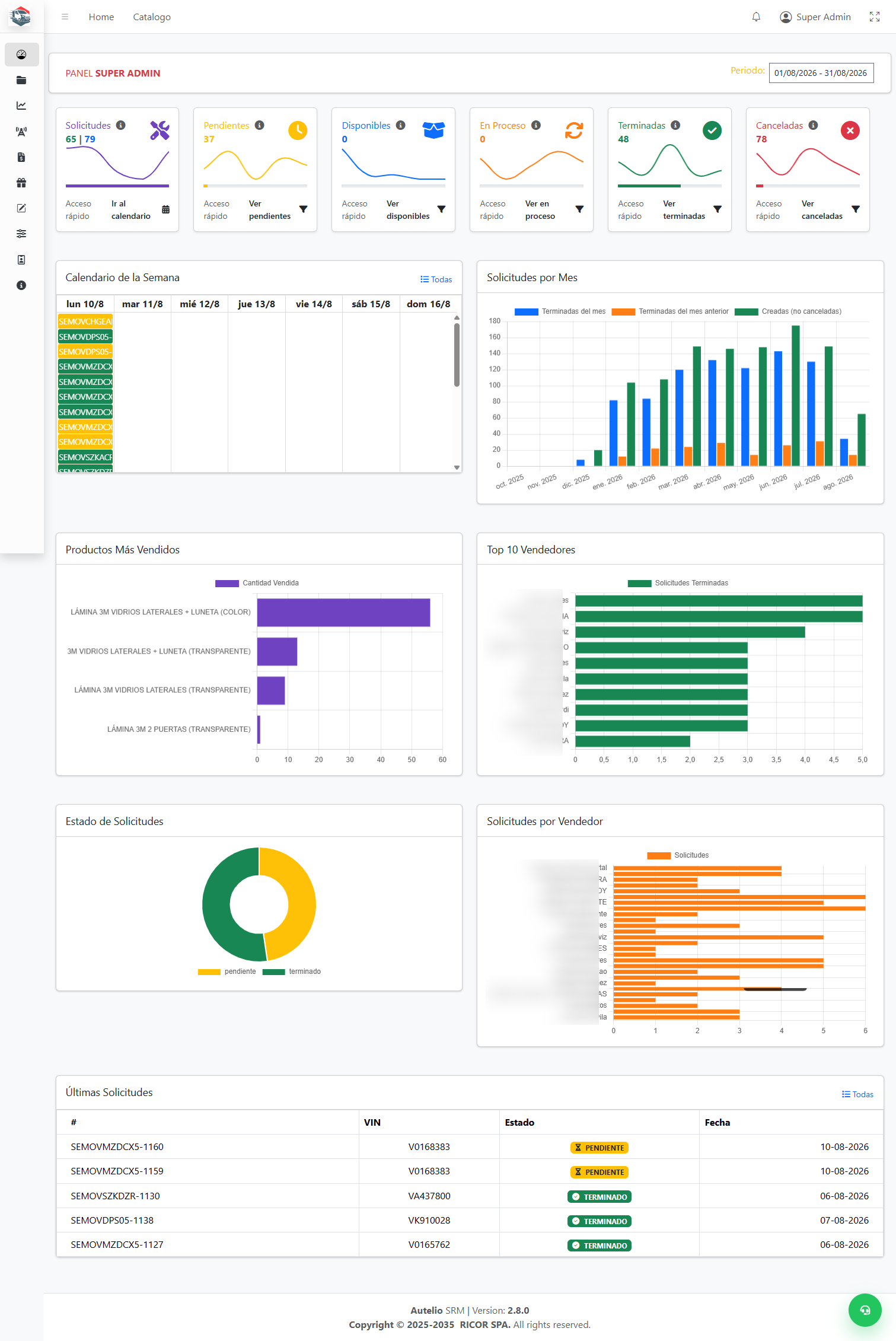Image resolution: width=896 pixels, height=1341 pixels.
Task: Toggle the 'Cantidad Vendida' legend item
Action: [x=257, y=583]
